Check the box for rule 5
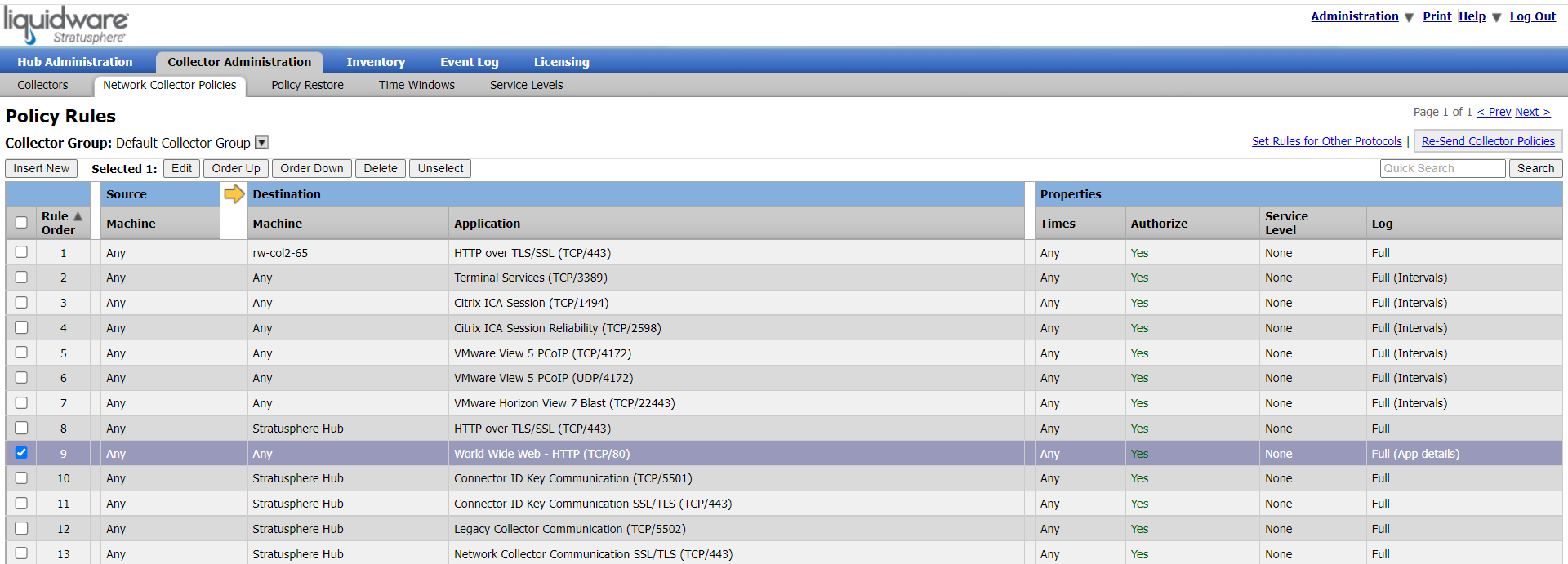Viewport: 1568px width, 564px height. (21, 353)
